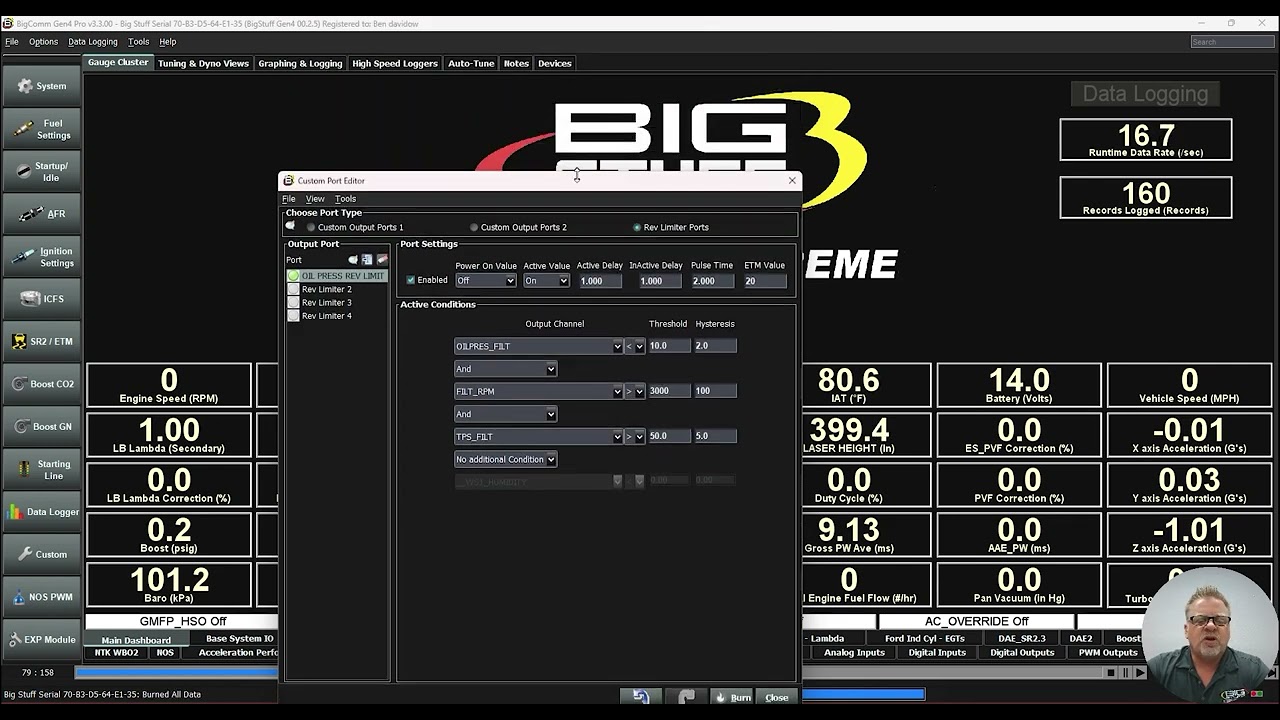Image resolution: width=1280 pixels, height=720 pixels.
Task: Open the And dropdown below OILPRES_FILT
Action: pyautogui.click(x=505, y=369)
